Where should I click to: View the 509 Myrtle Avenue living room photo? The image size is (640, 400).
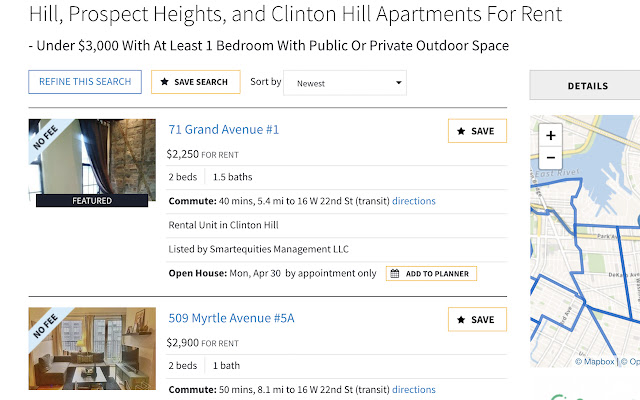pos(92,352)
